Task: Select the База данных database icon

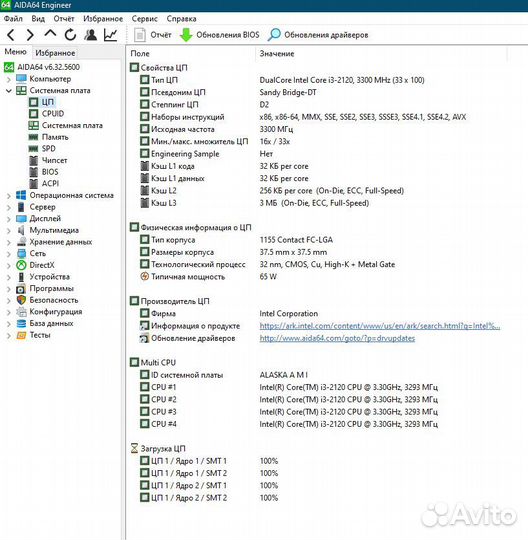Action: [21, 323]
